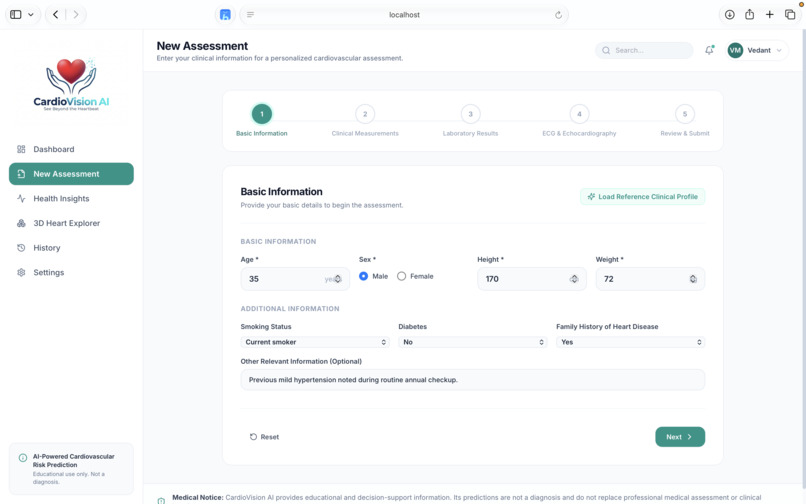Screen dimensions: 806x504
Task: Click the CardioVision AI heart logo
Action: click(x=71, y=84)
